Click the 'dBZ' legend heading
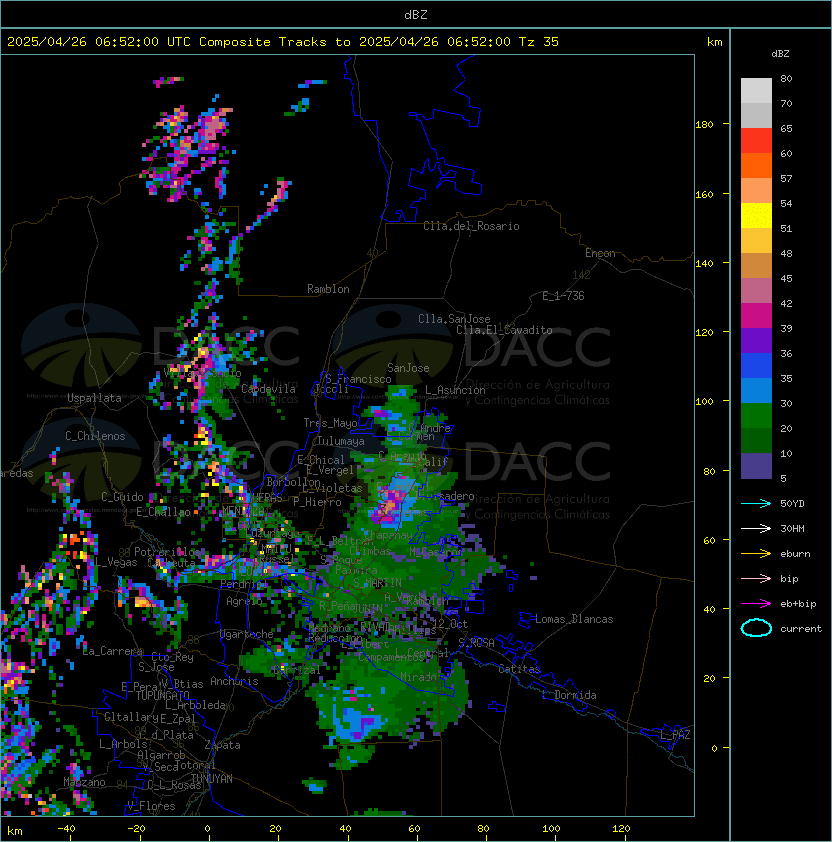Image resolution: width=832 pixels, height=842 pixels. (780, 54)
